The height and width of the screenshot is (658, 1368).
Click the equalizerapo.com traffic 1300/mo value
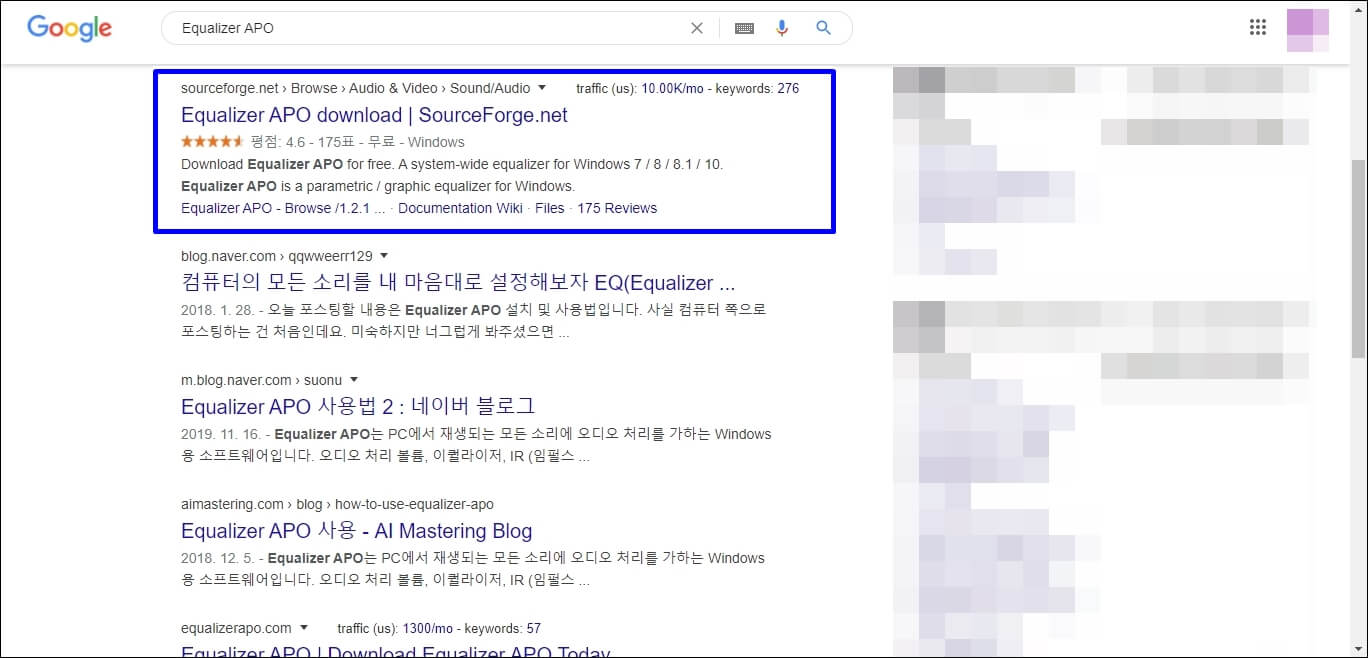pos(428,628)
